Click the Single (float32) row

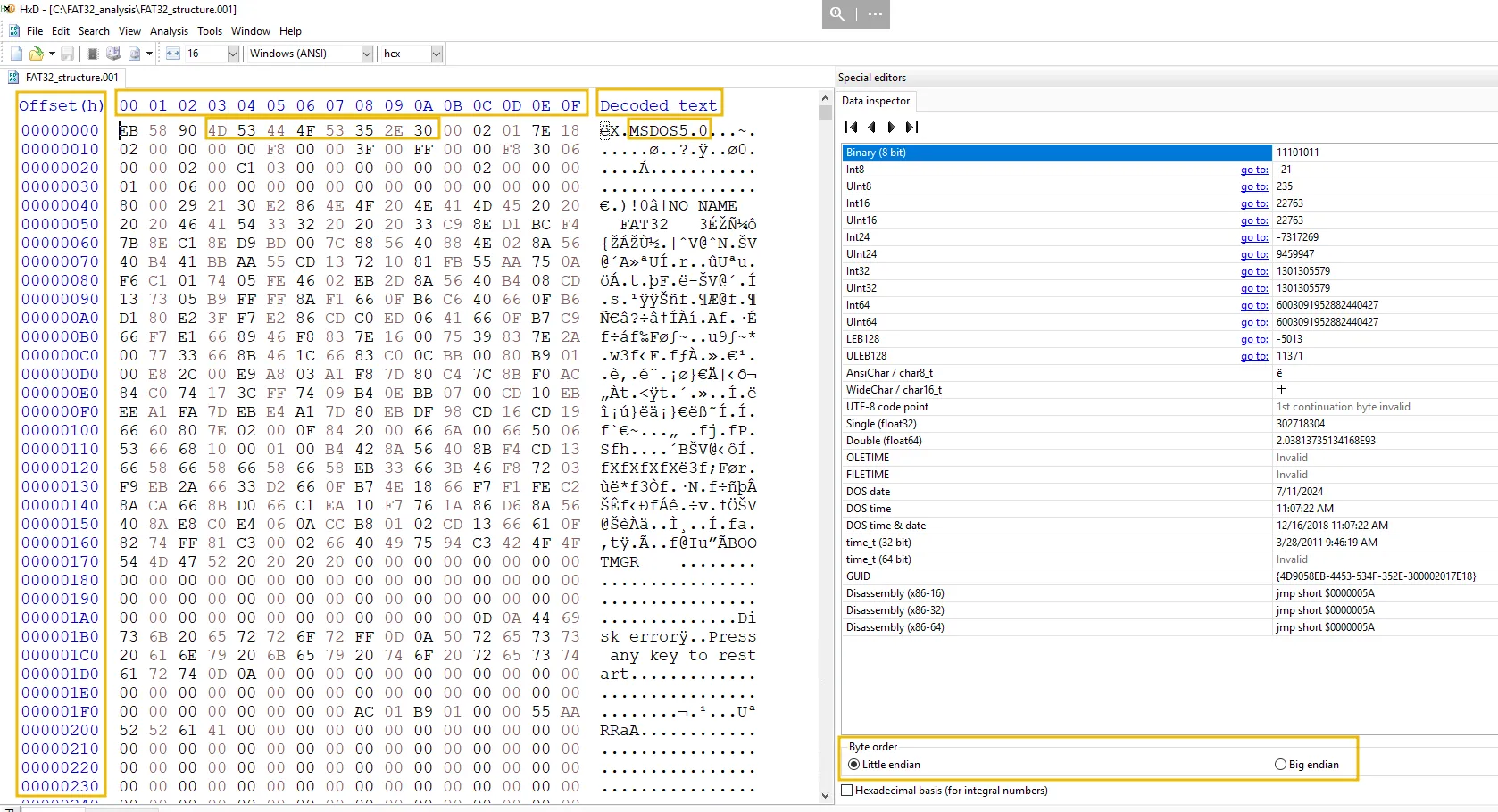1169,424
